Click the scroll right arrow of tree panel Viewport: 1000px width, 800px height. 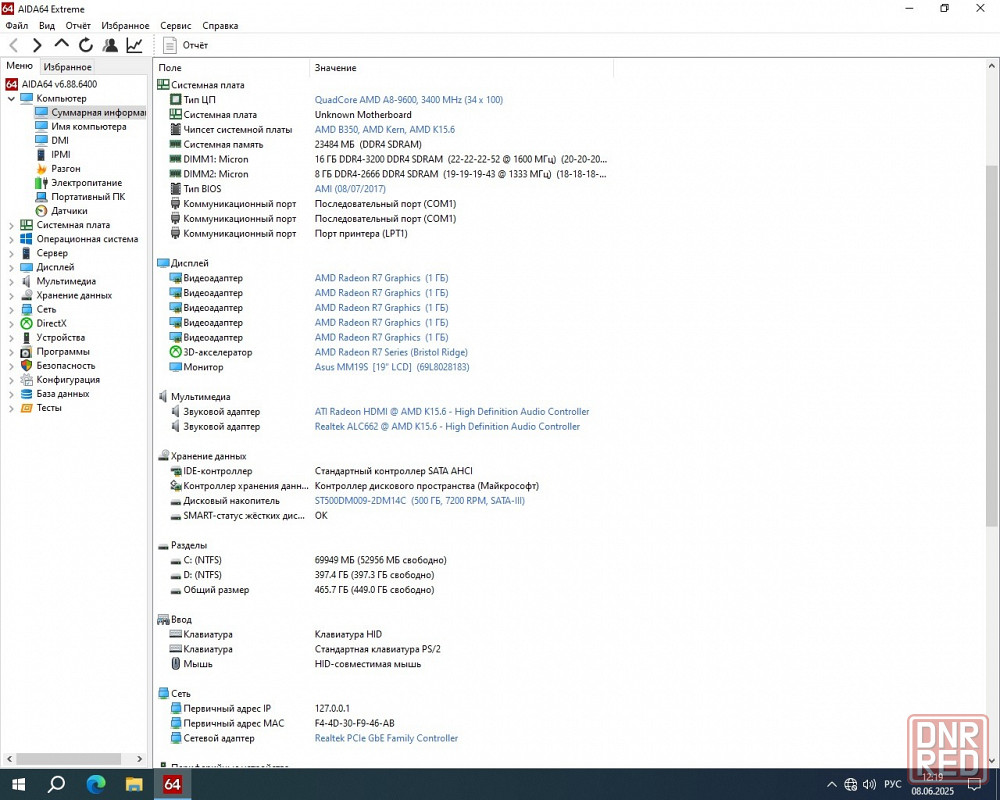[x=140, y=759]
